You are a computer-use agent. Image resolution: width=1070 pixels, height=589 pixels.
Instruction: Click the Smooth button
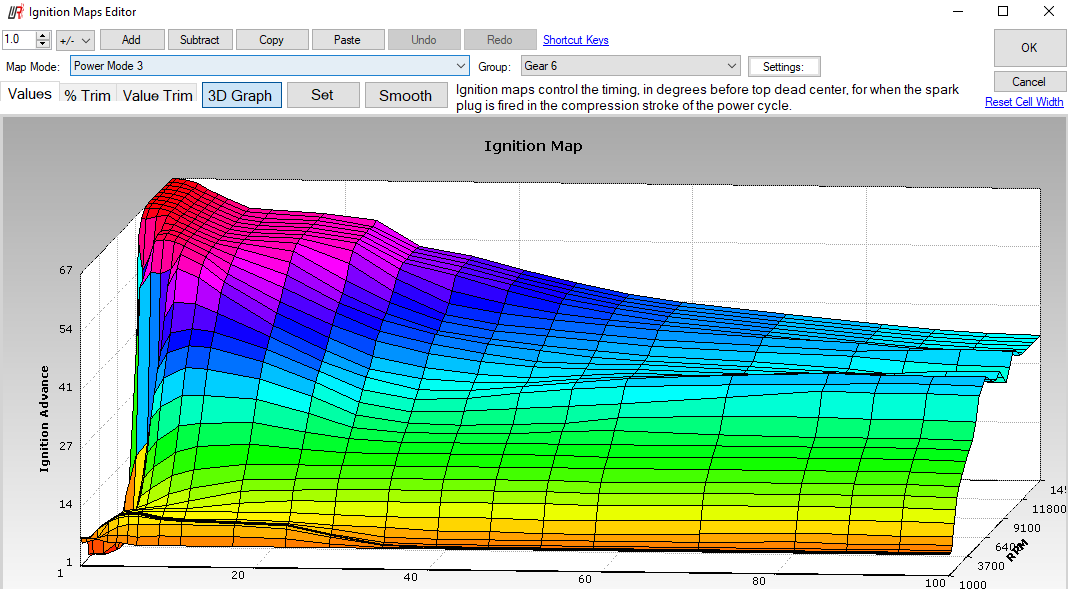pos(405,96)
